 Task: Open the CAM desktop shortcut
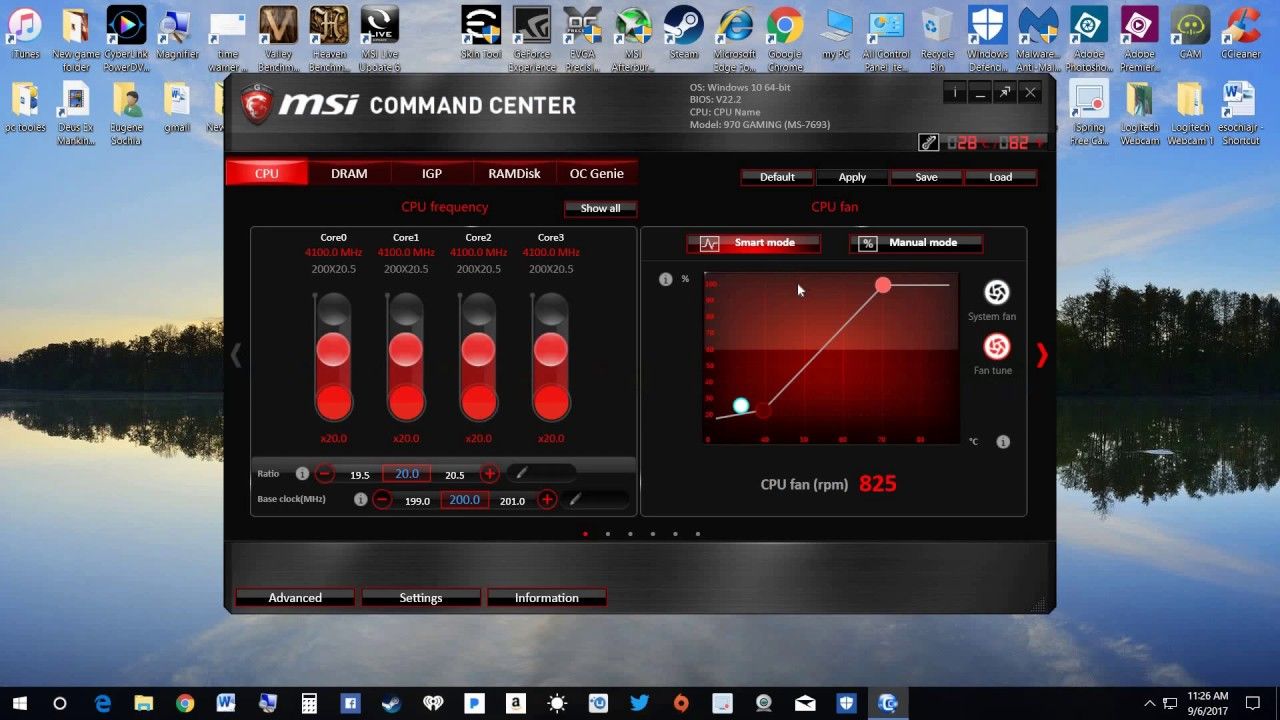coord(1190,33)
